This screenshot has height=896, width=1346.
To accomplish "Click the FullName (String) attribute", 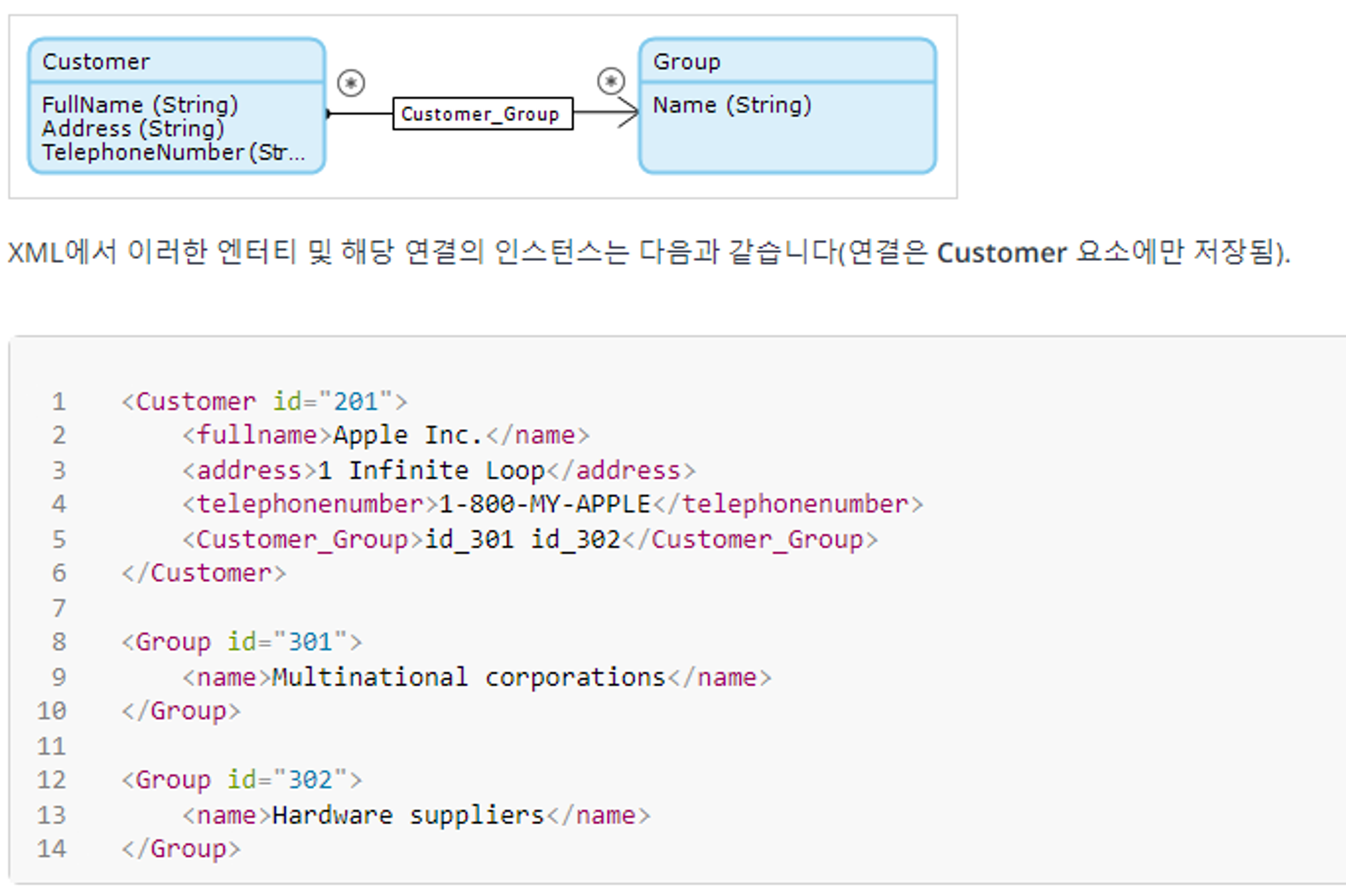I will (x=140, y=105).
